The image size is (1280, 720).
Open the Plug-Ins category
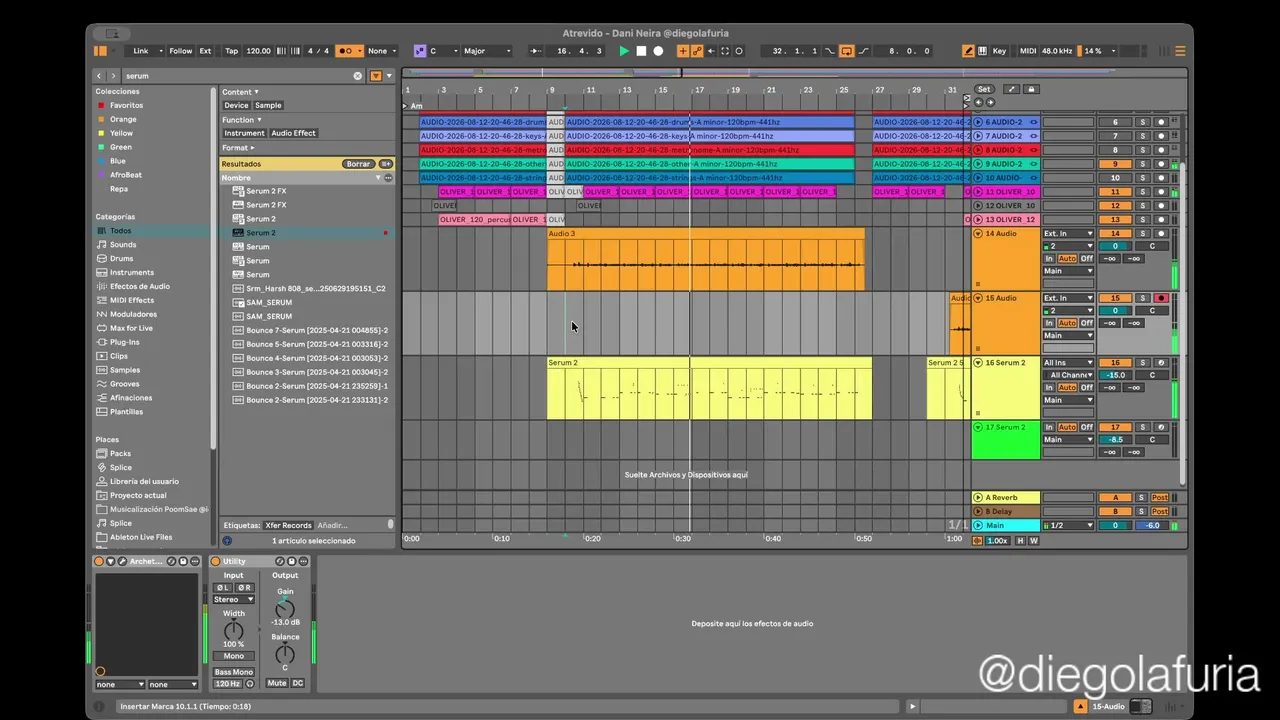125,342
